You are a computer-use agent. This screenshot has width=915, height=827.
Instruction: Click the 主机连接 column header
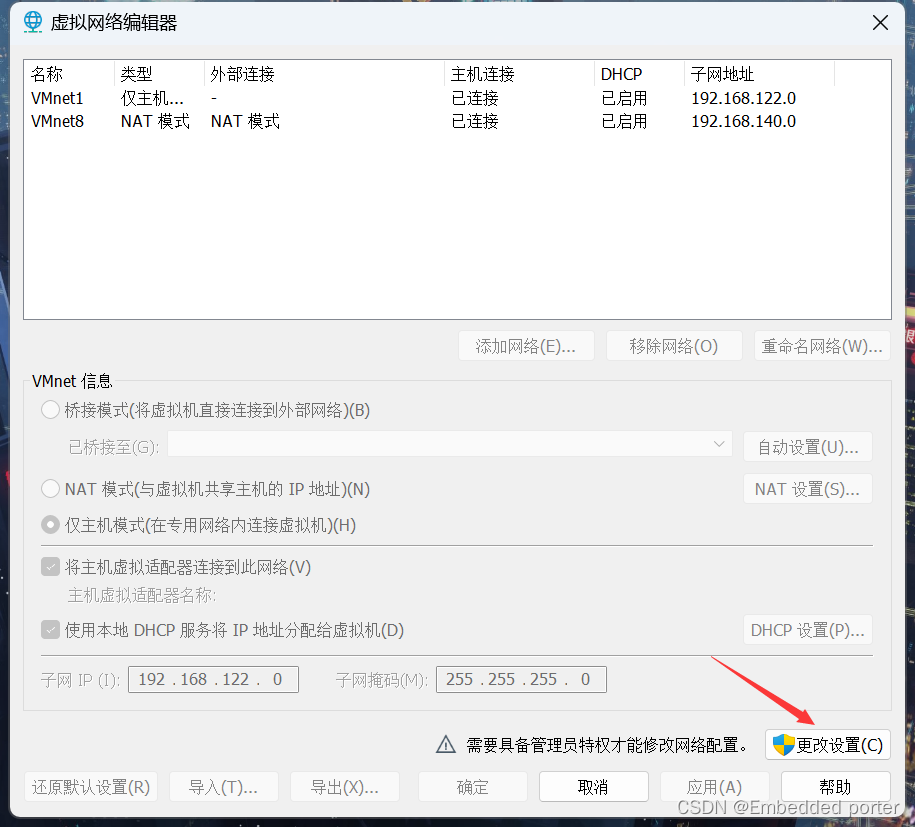click(x=519, y=74)
